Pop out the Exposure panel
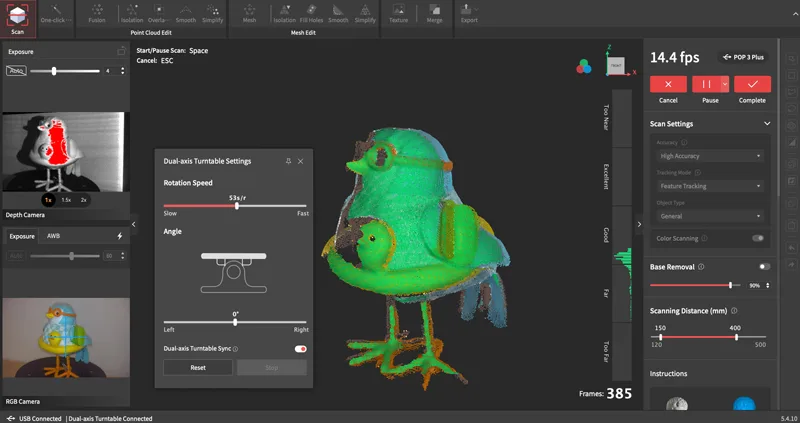This screenshot has width=800, height=423. 121,51
